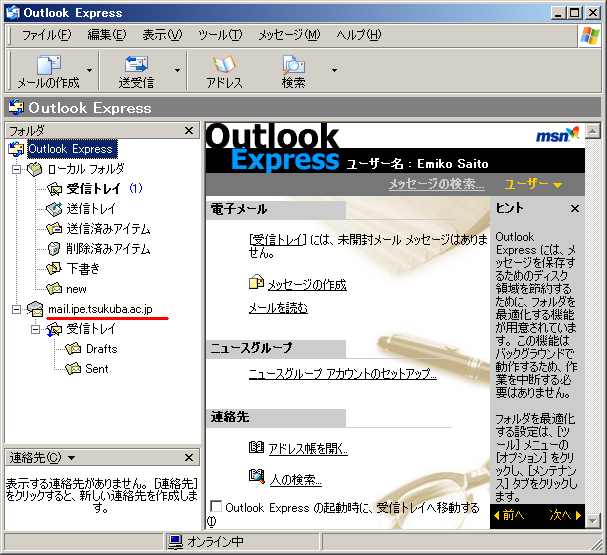The image size is (607, 555).
Task: Click the メッセージの作成 envelope icon
Action: (256, 282)
